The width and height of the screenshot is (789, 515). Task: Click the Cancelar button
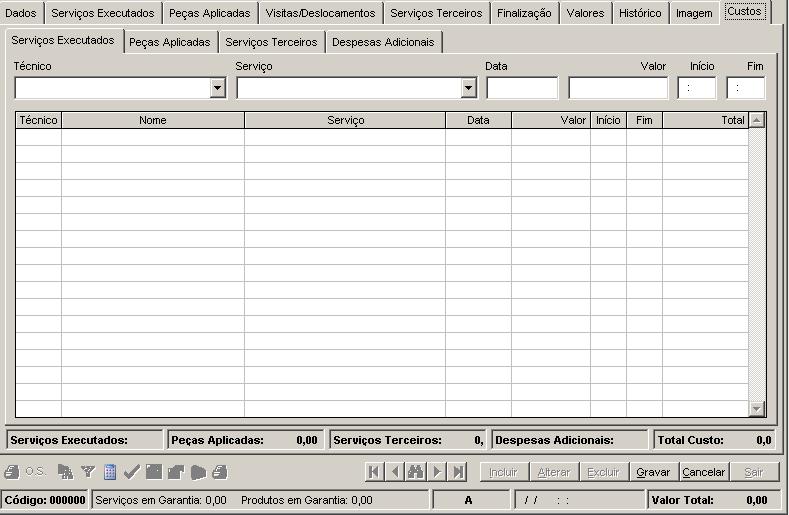click(x=703, y=472)
